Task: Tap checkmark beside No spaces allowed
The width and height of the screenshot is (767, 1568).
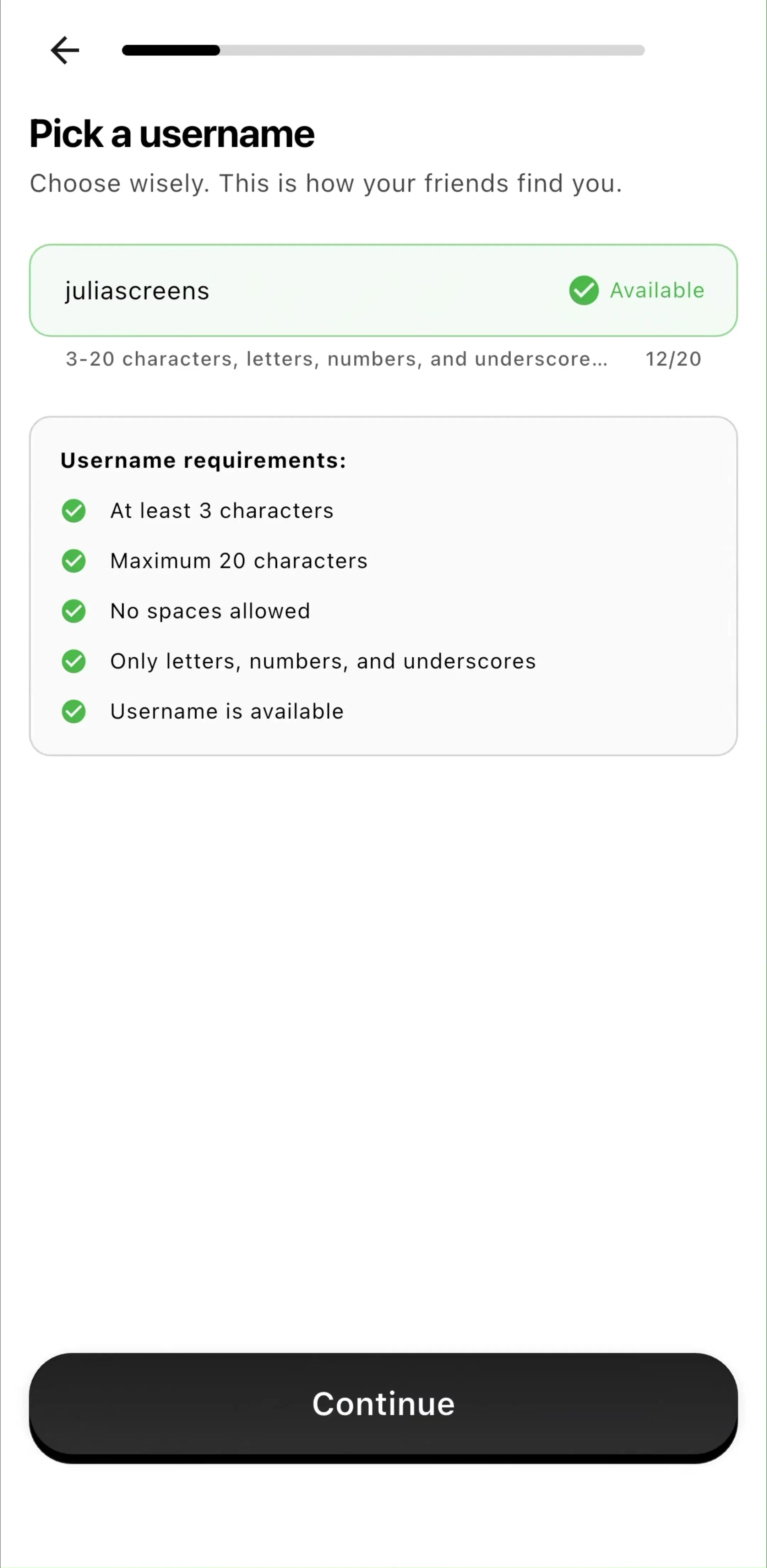Action: tap(74, 611)
